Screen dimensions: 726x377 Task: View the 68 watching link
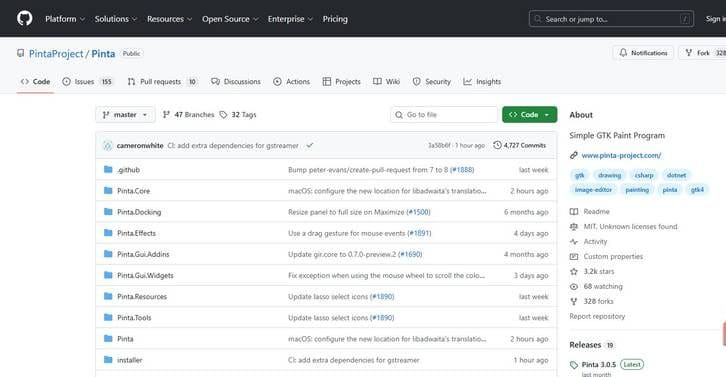point(596,287)
